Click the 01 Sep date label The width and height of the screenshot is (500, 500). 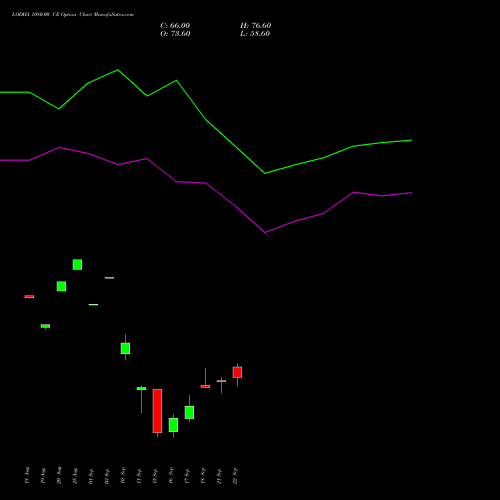[x=91, y=476]
